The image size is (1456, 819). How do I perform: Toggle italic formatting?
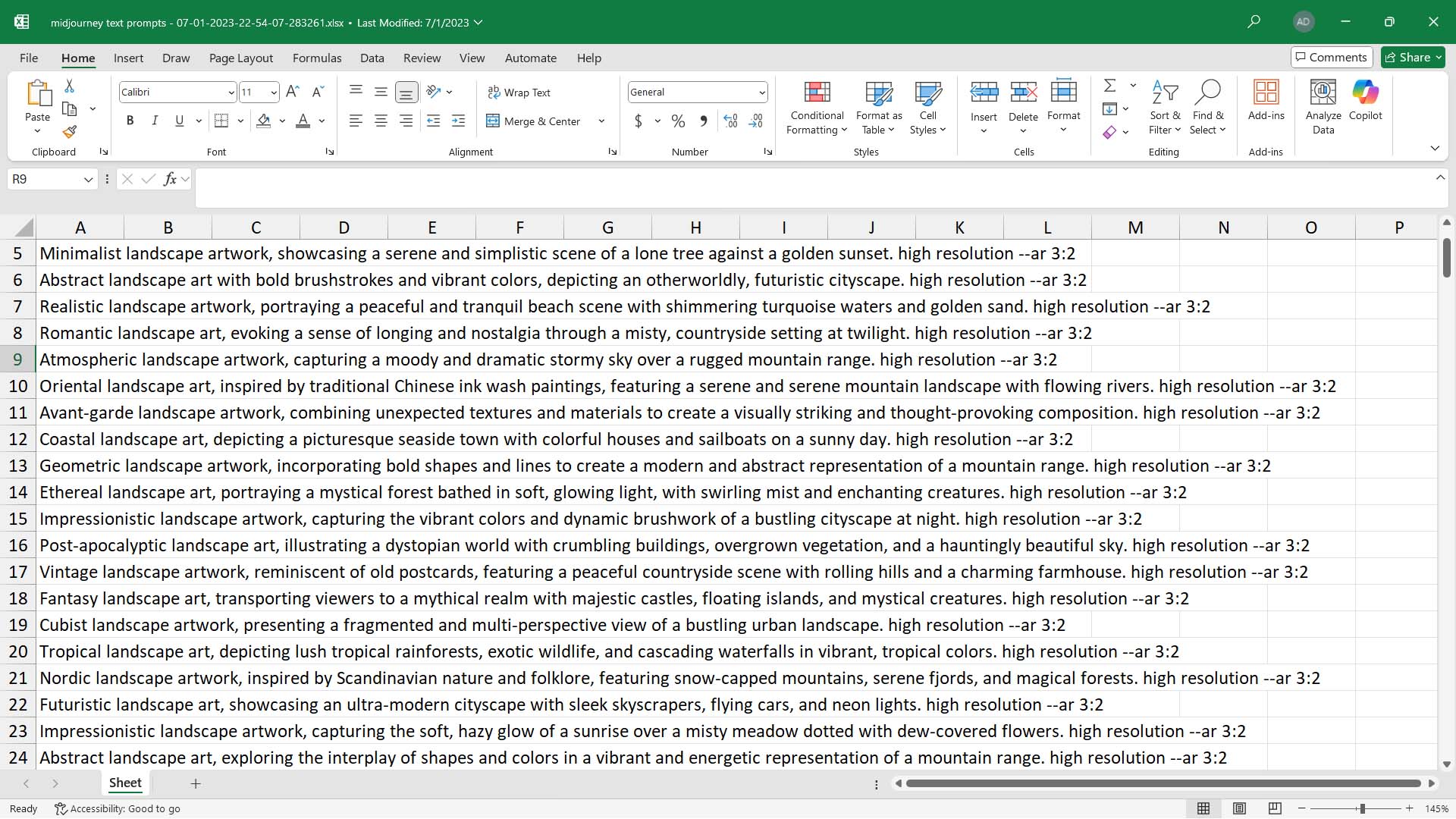pos(155,121)
